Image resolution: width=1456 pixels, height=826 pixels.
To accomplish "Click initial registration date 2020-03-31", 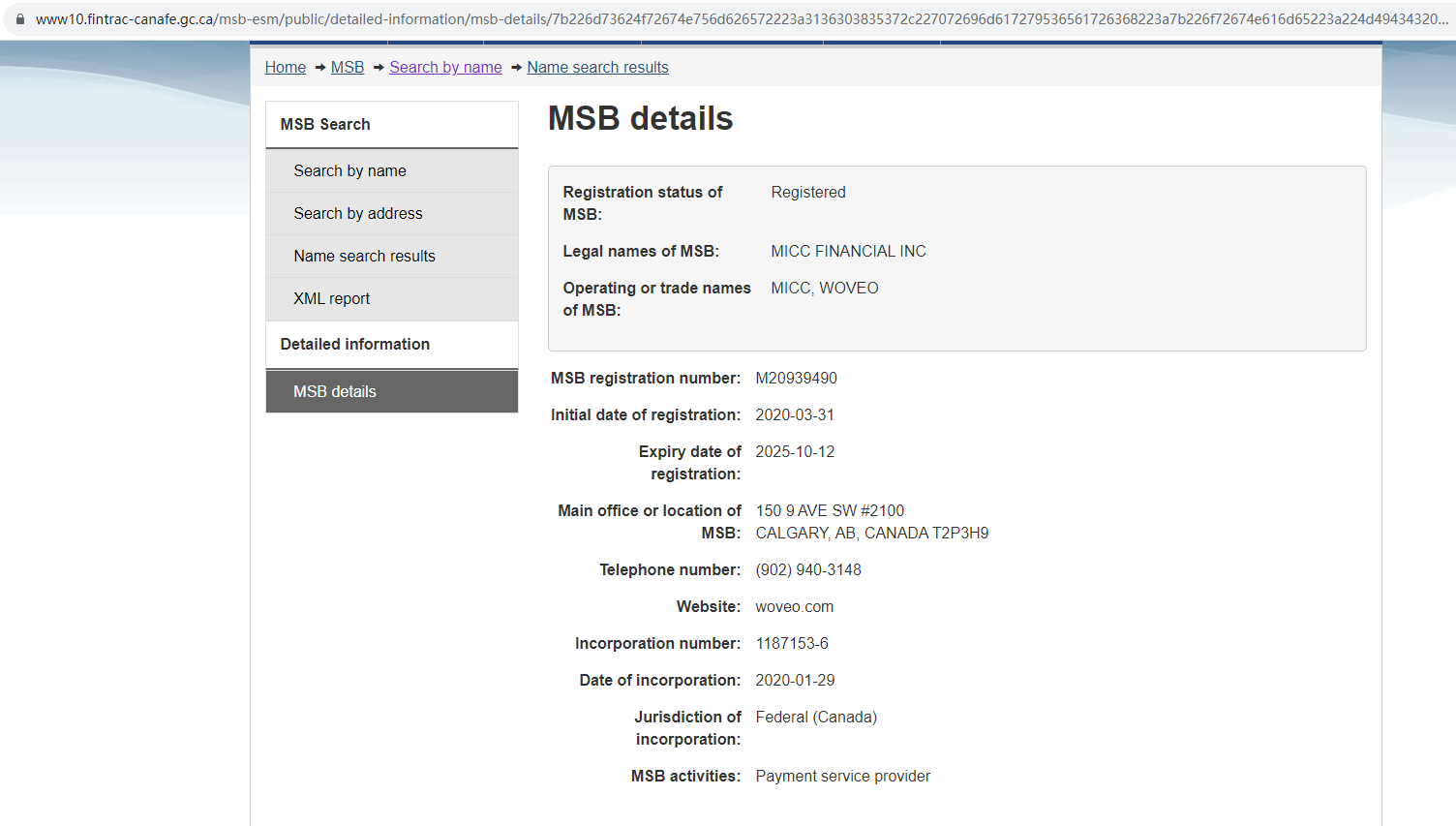I will (795, 414).
